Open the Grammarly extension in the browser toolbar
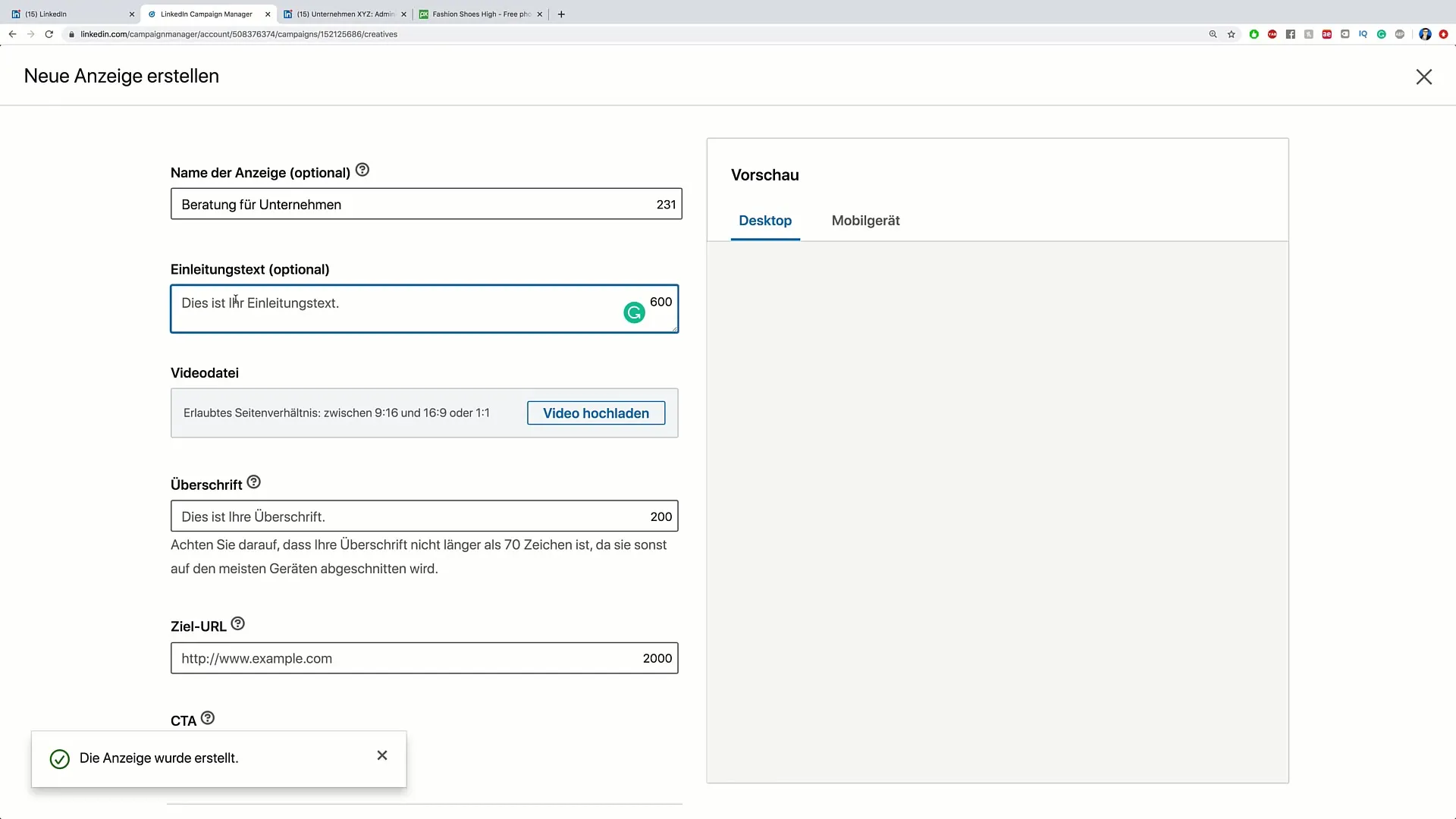 (x=1382, y=34)
